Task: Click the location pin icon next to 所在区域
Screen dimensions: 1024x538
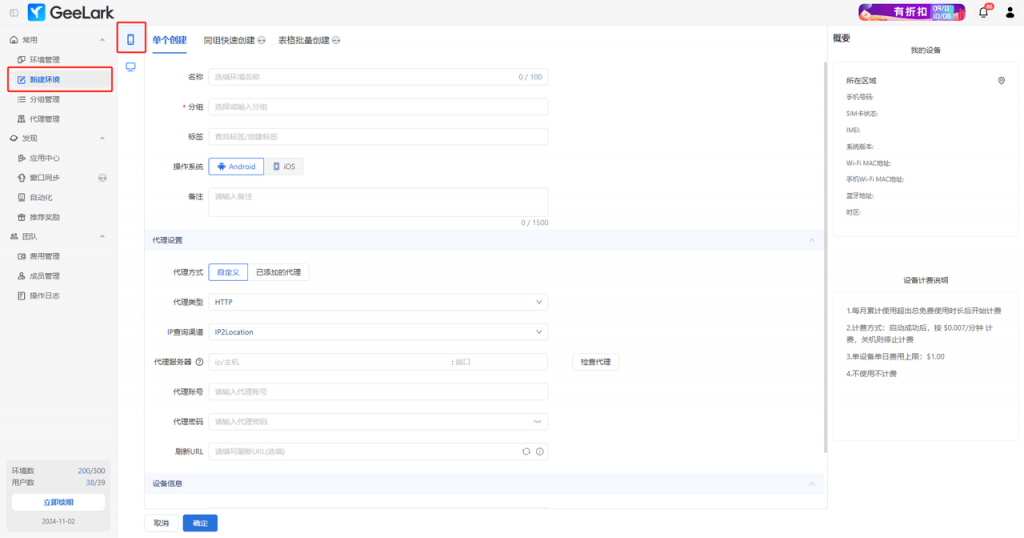Action: 1001,80
